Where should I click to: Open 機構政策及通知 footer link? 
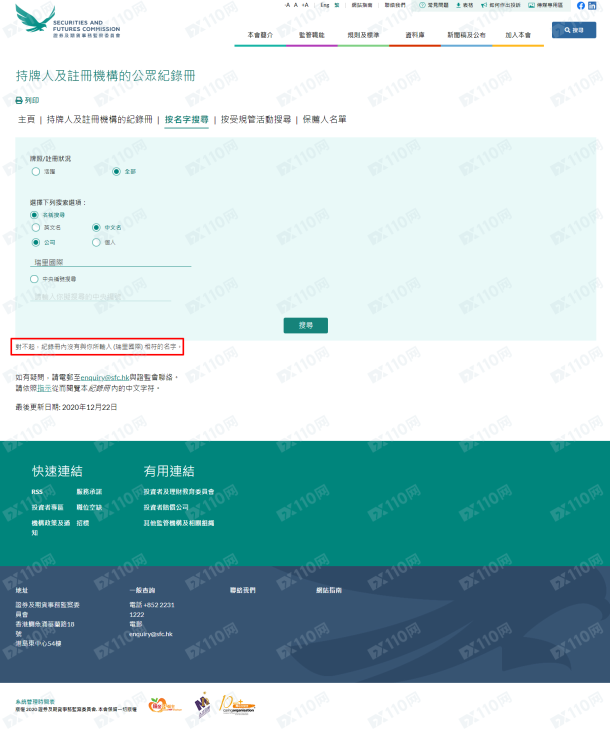[50, 528]
